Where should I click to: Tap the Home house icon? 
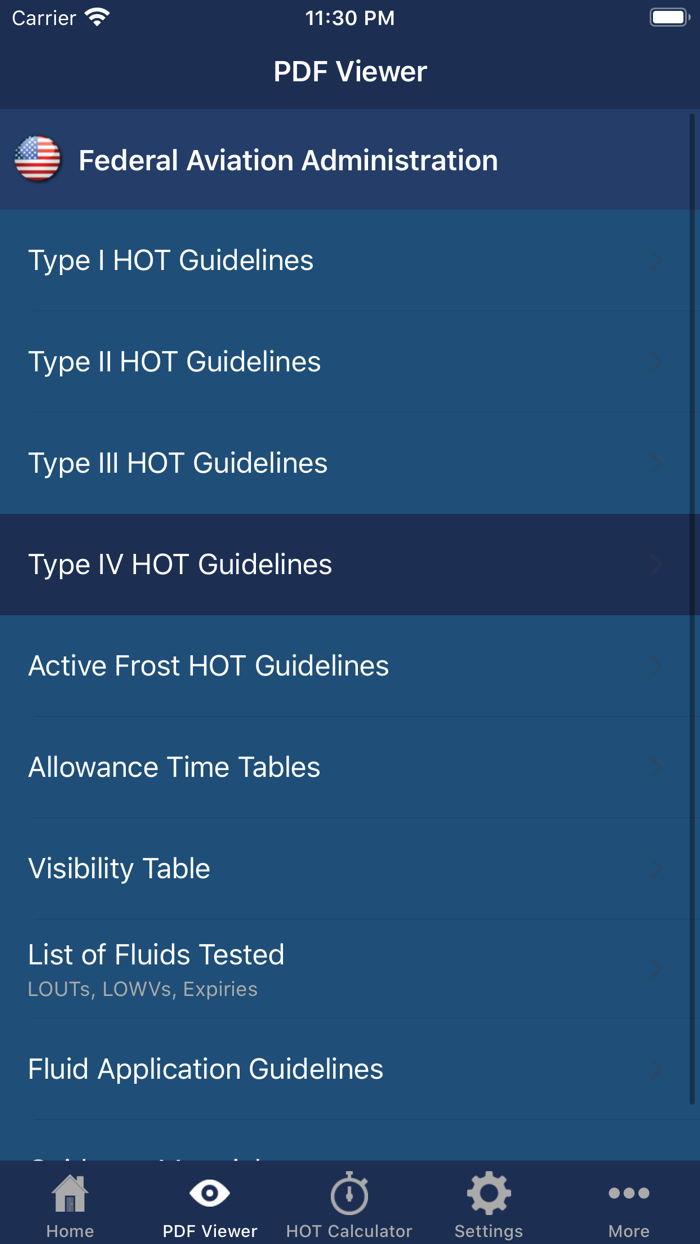click(70, 1194)
